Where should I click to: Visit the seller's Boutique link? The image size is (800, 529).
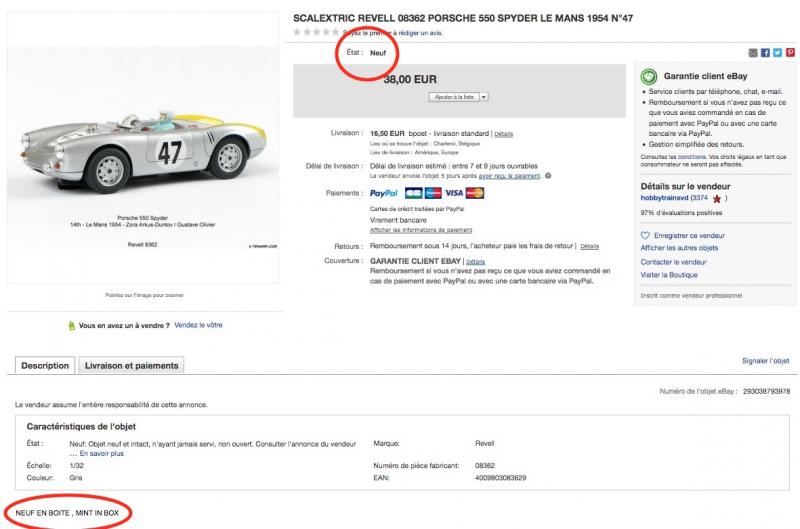pyautogui.click(x=669, y=274)
